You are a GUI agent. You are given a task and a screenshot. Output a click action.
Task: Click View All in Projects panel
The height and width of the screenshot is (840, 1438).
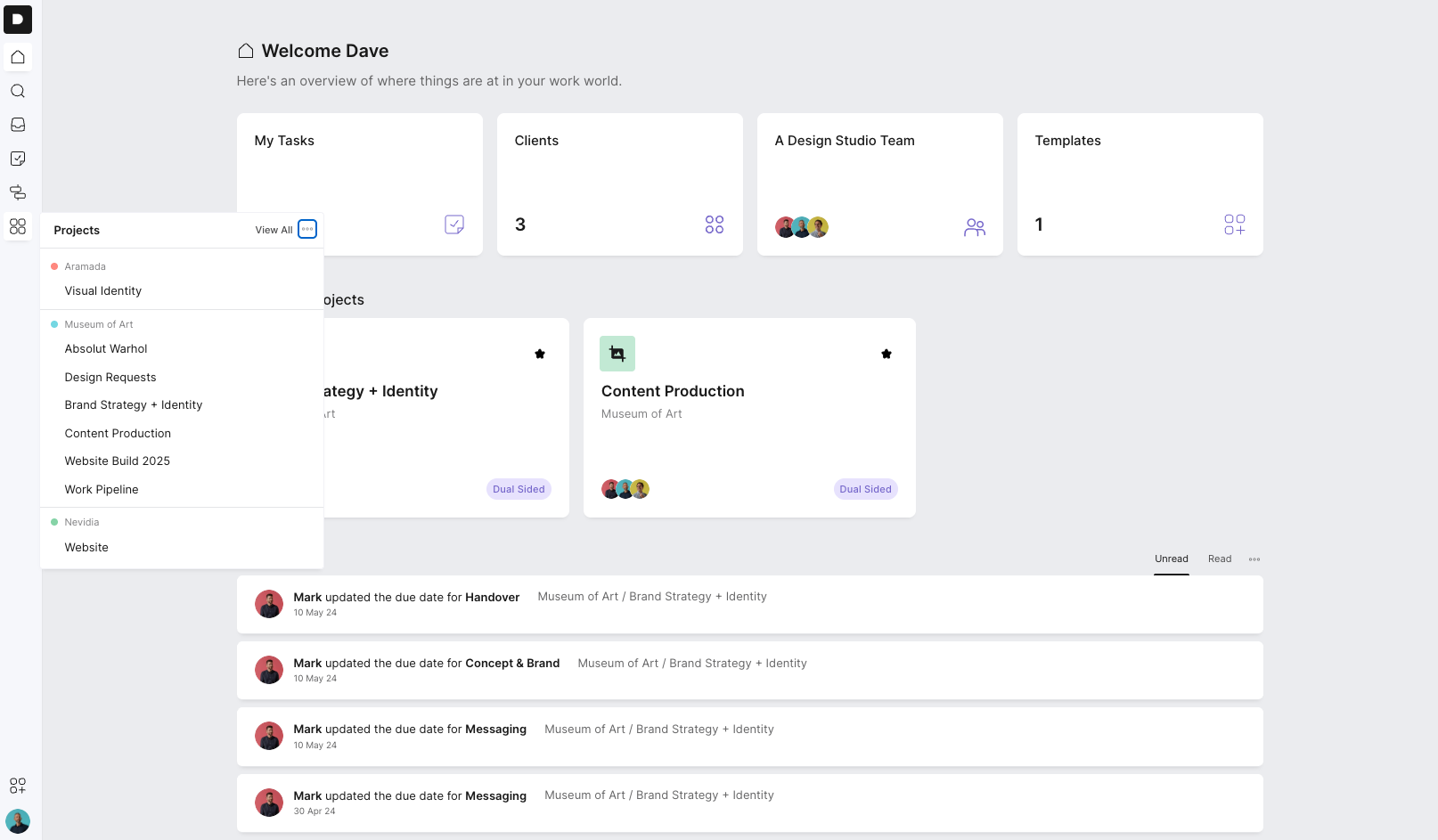pos(274,230)
